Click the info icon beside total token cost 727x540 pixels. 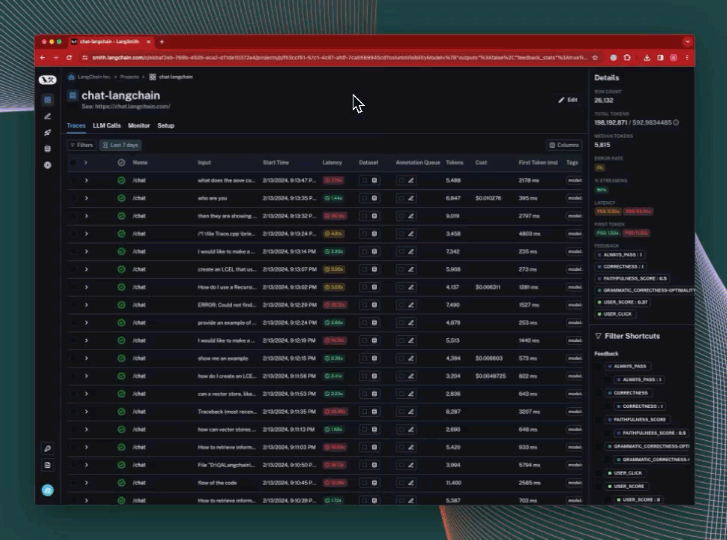click(x=676, y=122)
